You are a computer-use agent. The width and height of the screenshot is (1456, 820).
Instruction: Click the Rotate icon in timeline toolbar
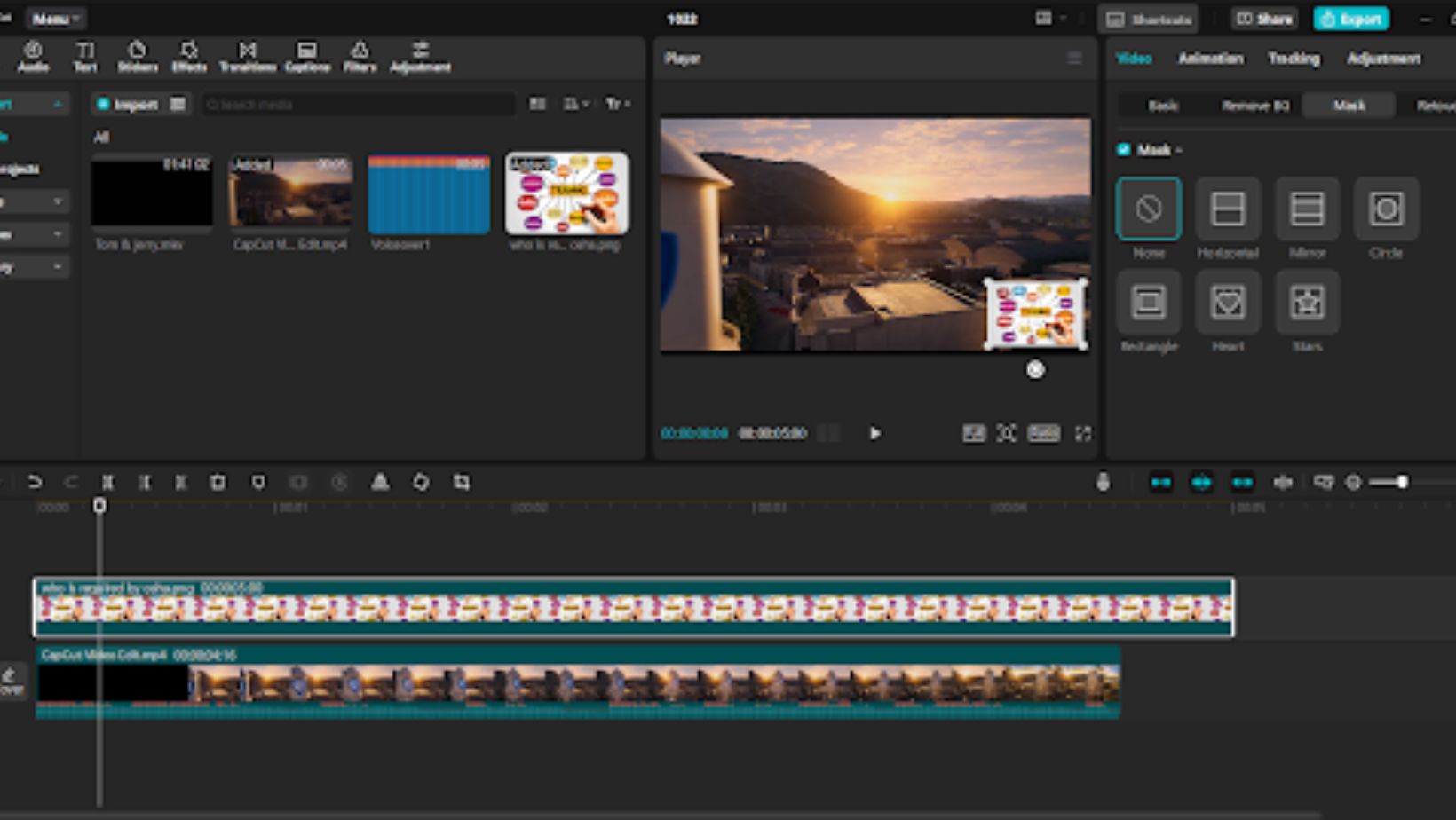pyautogui.click(x=421, y=482)
